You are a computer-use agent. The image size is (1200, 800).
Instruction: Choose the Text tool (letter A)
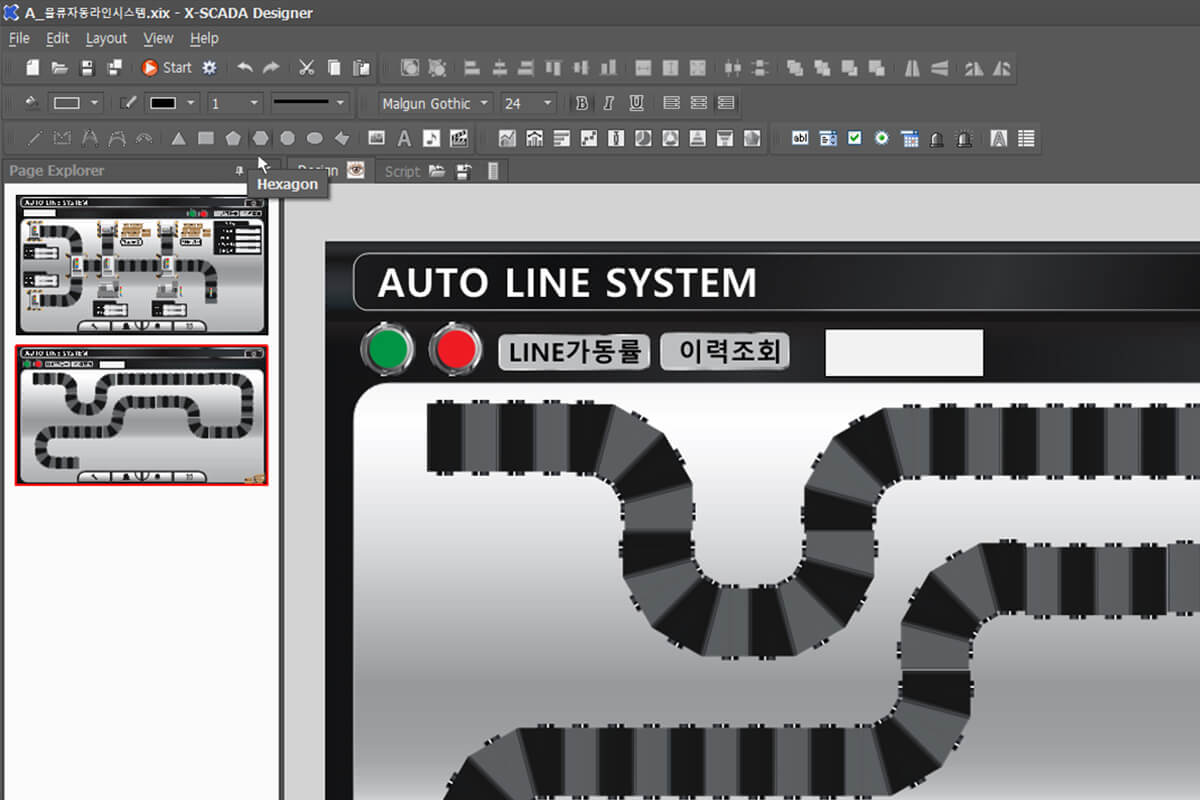coord(404,138)
